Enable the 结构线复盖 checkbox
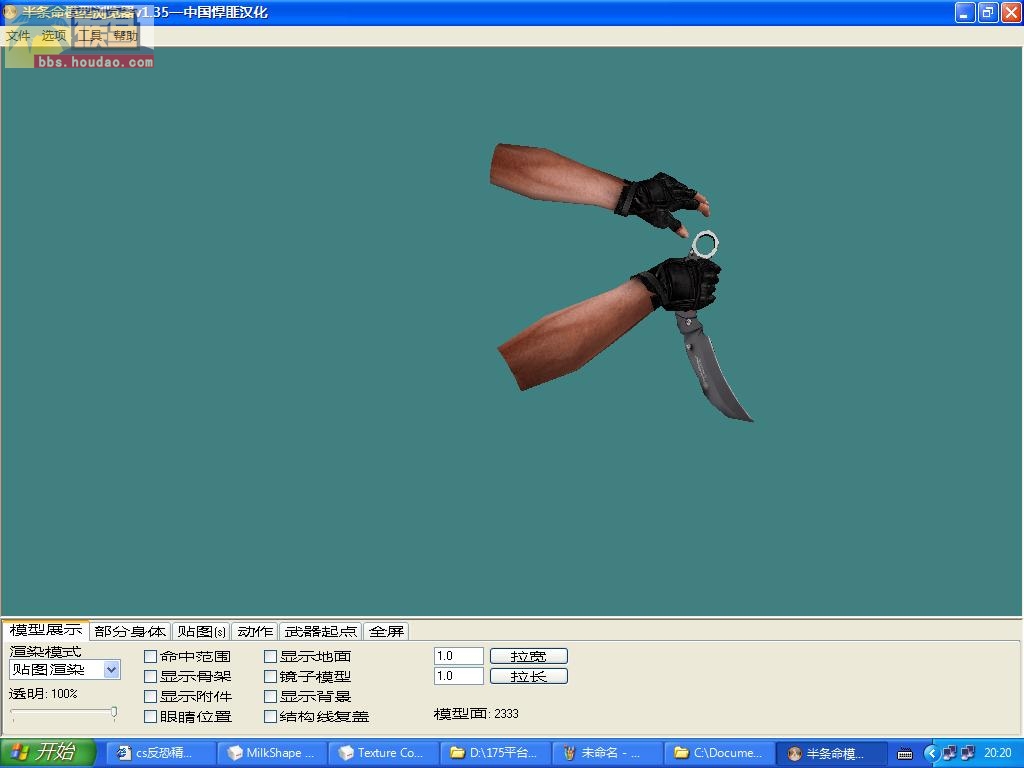The width and height of the screenshot is (1024, 768). pos(270,717)
